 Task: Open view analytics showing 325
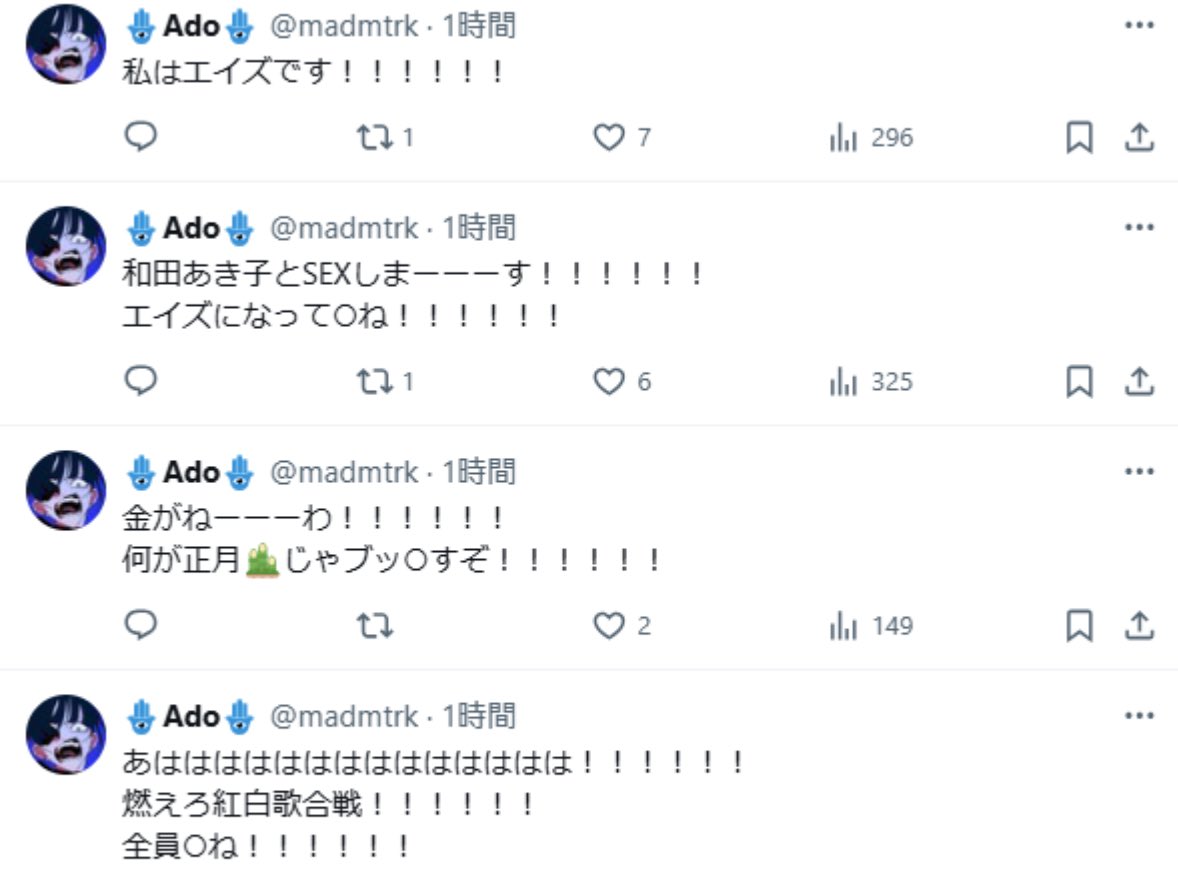(x=871, y=381)
